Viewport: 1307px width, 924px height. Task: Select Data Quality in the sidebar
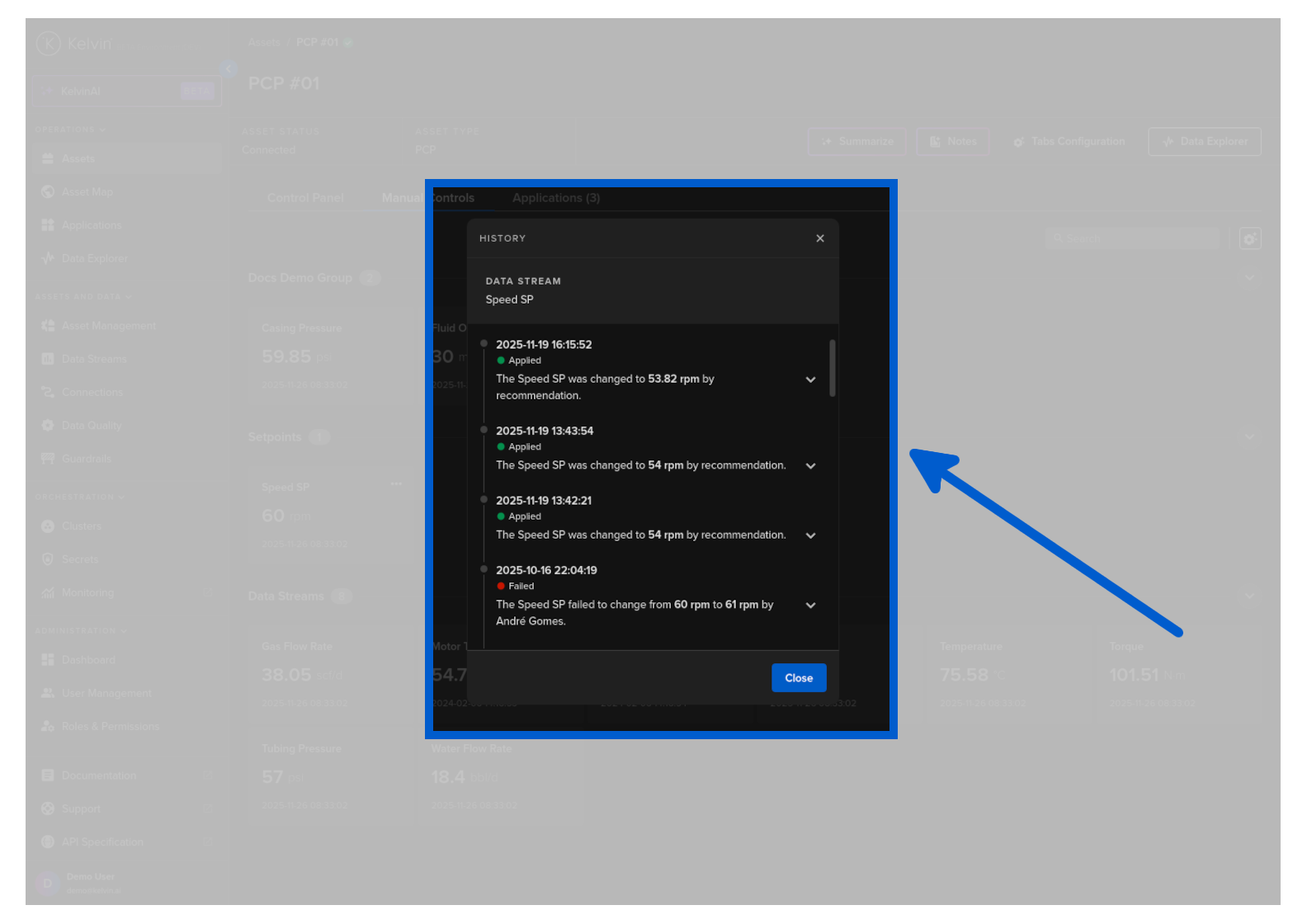pyautogui.click(x=91, y=426)
